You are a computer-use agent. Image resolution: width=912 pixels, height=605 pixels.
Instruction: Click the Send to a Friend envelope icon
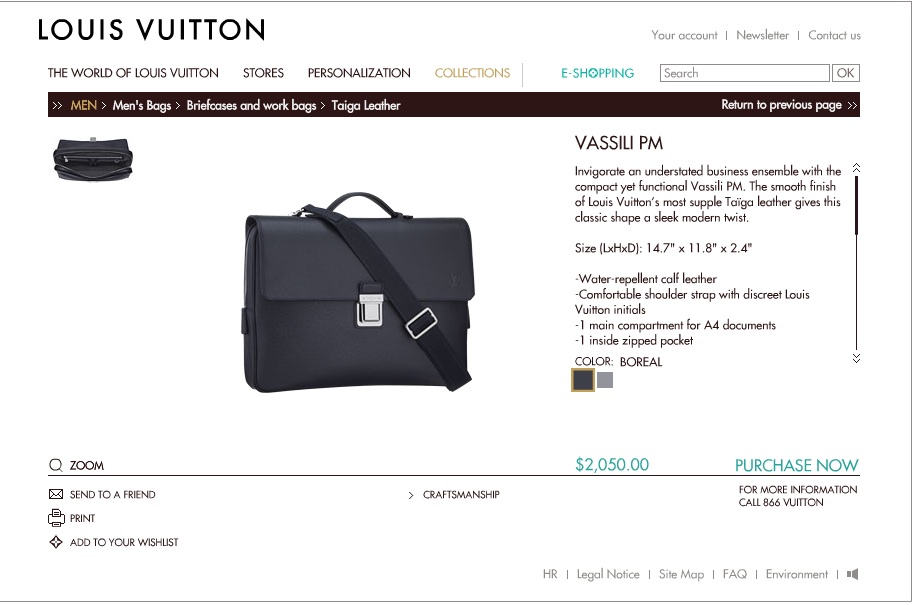point(56,494)
